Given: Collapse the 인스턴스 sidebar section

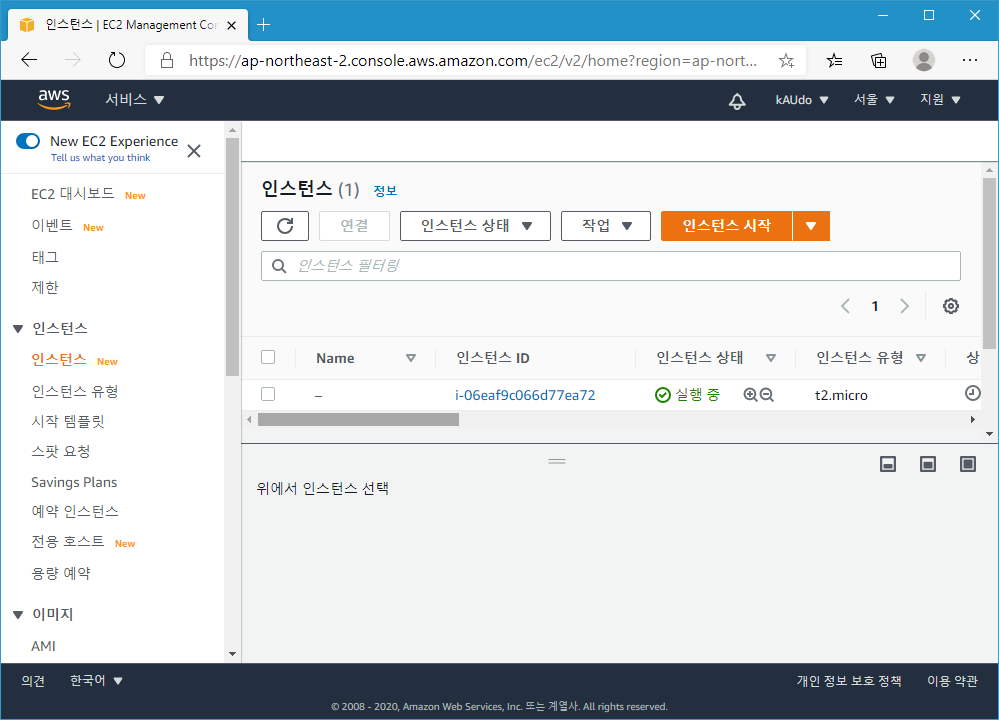Looking at the screenshot, I should pyautogui.click(x=18, y=329).
